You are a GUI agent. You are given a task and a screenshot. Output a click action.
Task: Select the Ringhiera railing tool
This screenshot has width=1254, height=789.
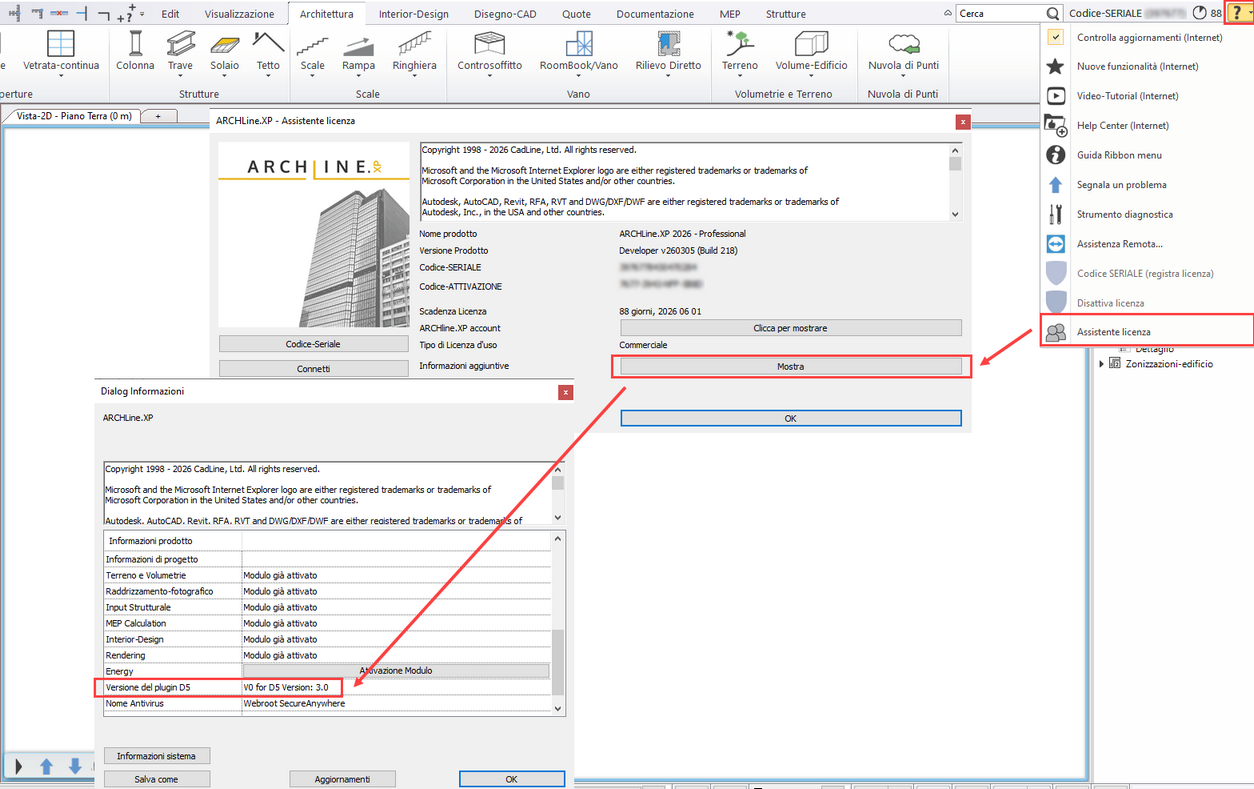414,50
